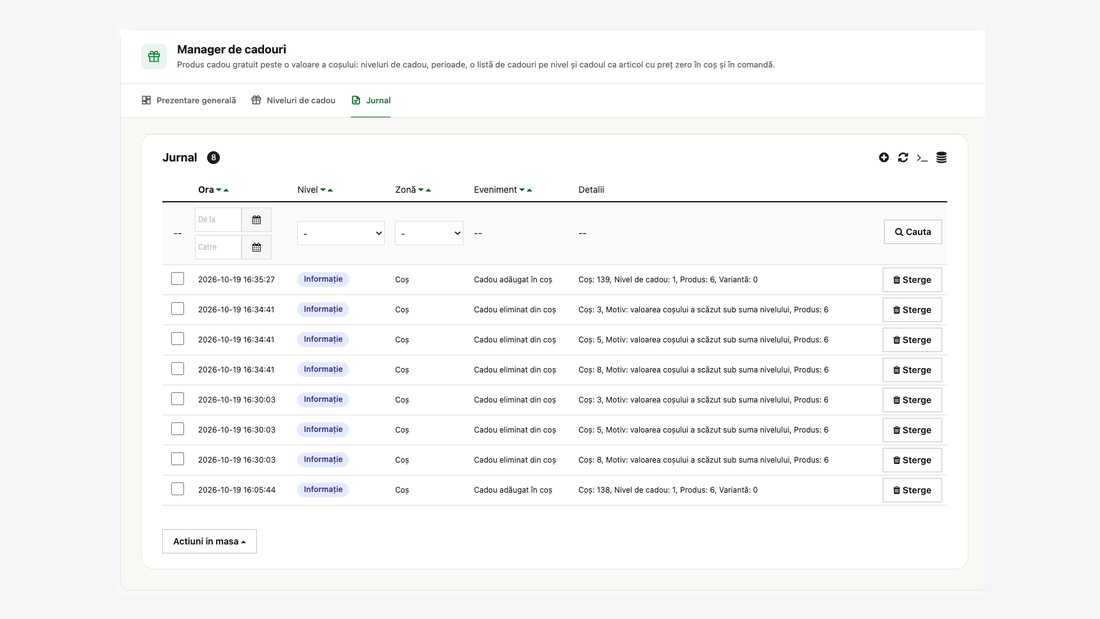Delete the 16:35:27 log entry with Sterge
1100x619 pixels.
[912, 279]
